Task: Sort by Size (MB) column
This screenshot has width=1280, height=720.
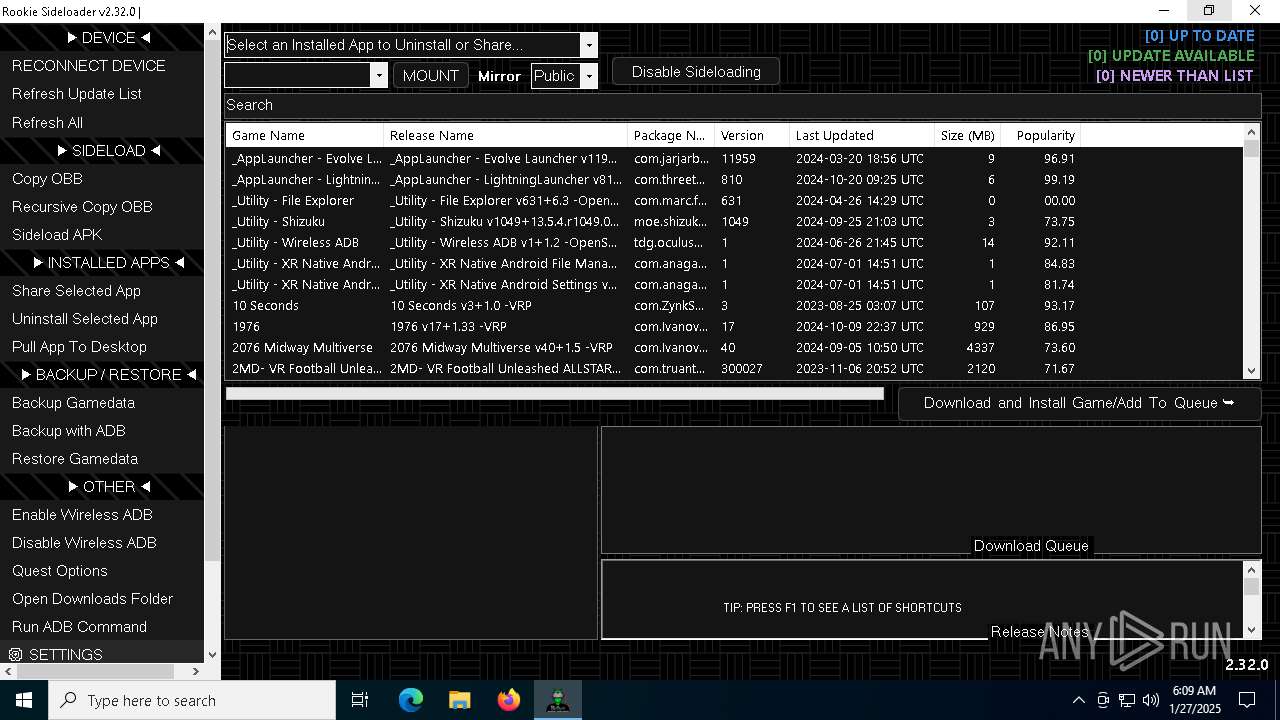Action: 967,135
